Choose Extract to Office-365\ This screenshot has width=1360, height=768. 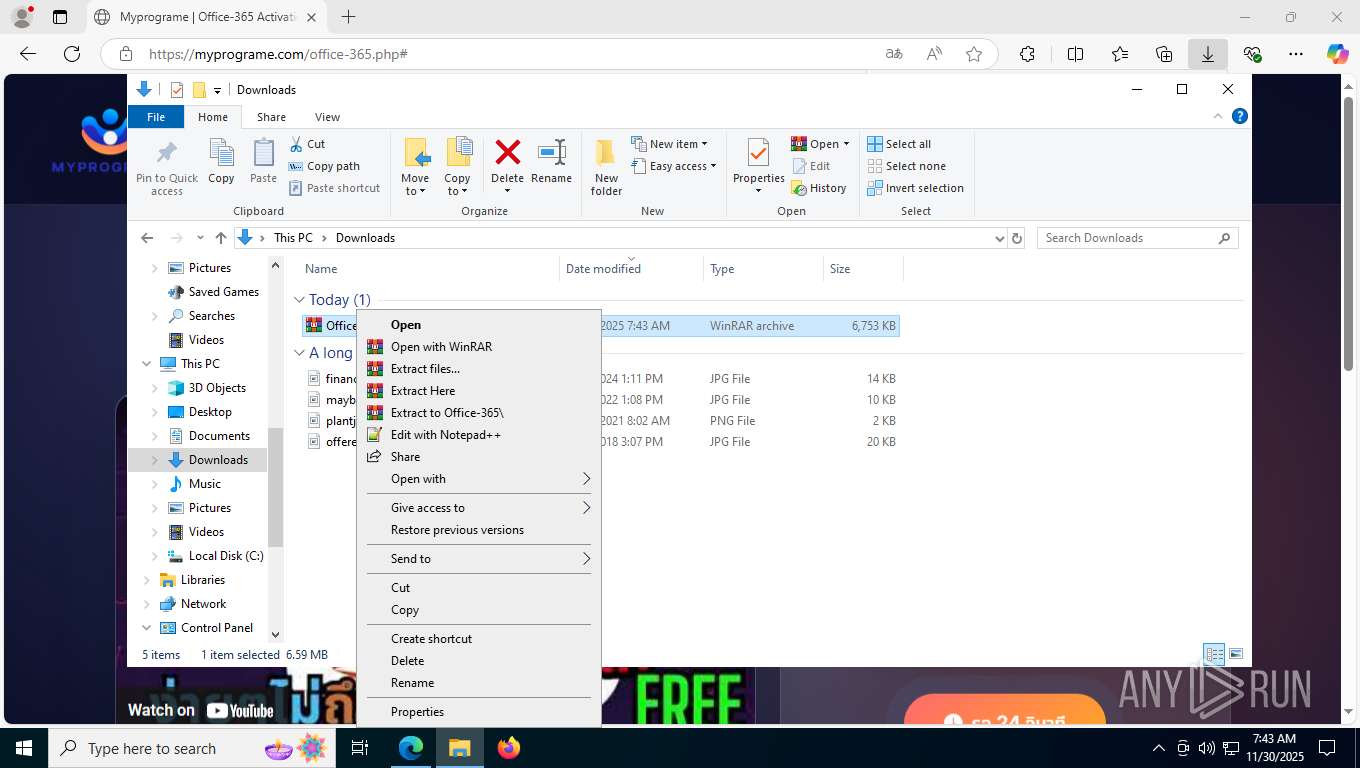click(x=478, y=413)
